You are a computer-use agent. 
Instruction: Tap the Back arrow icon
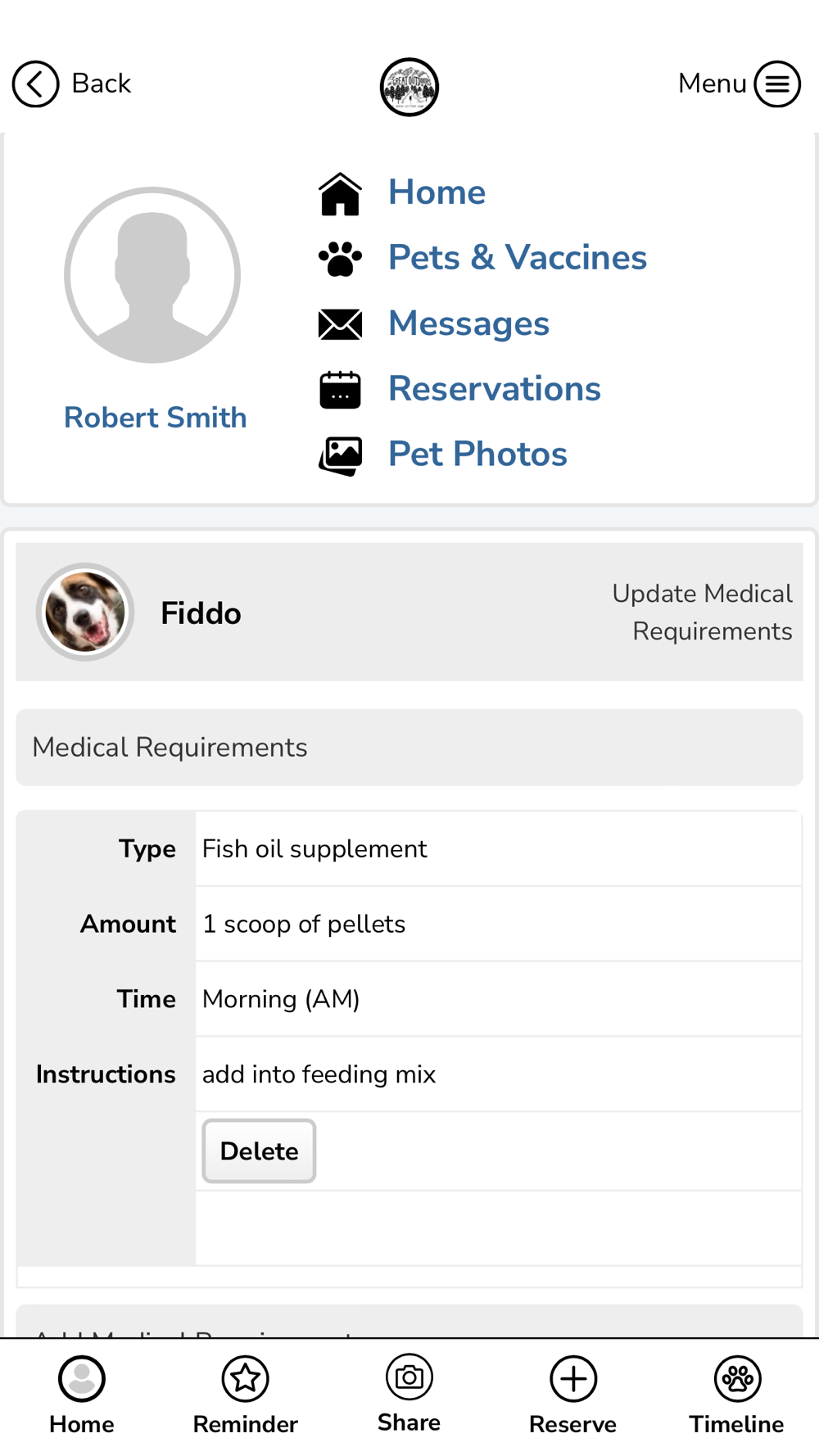35,84
